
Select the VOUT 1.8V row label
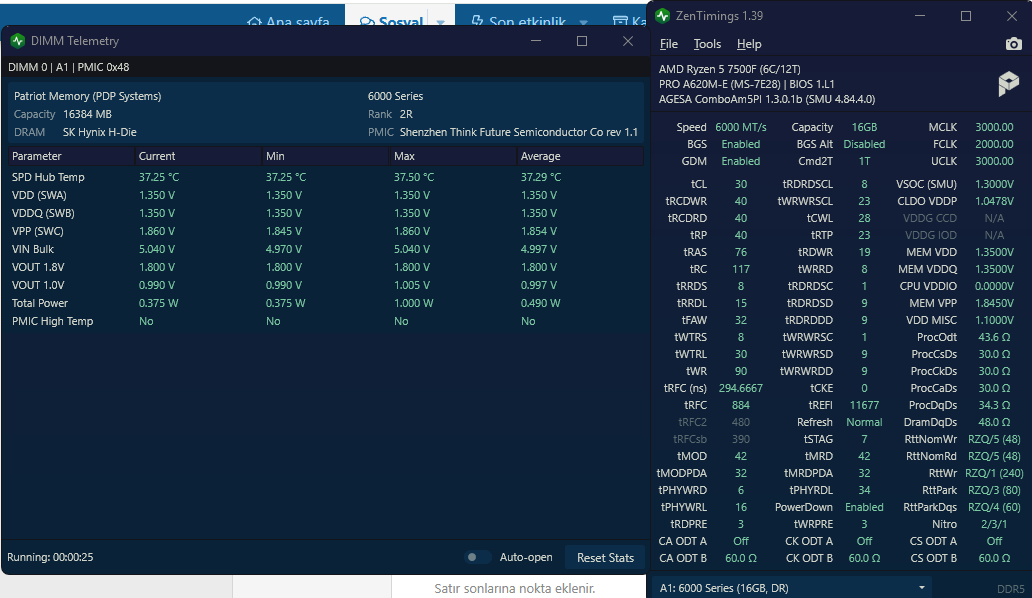tap(38, 267)
